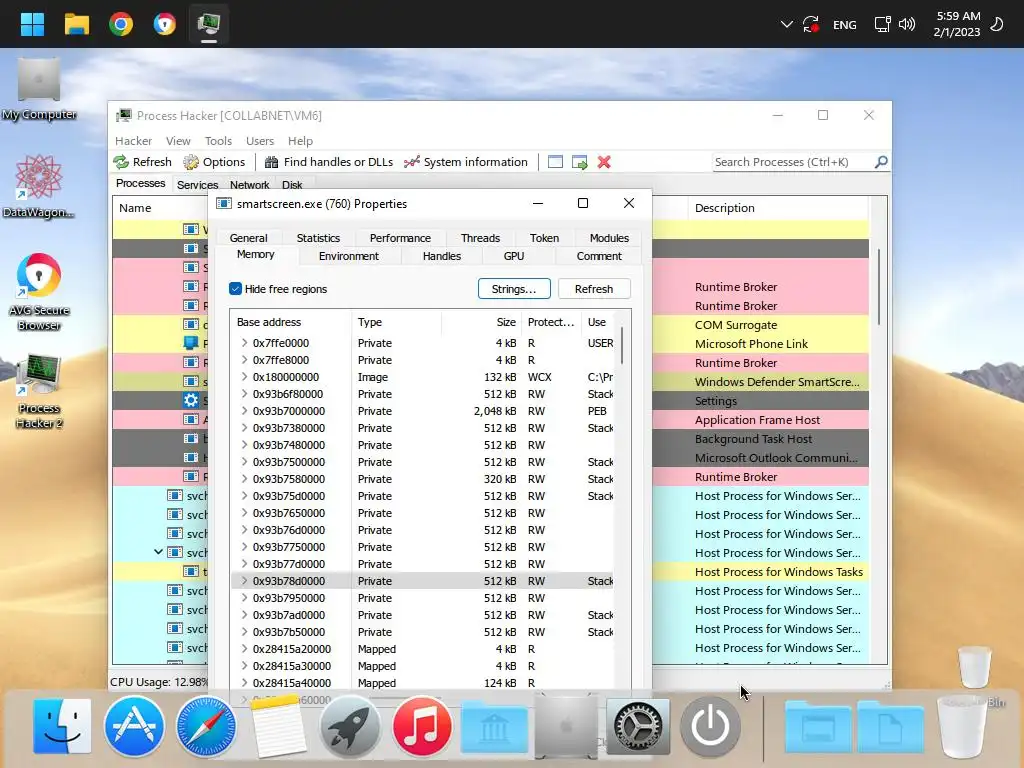The width and height of the screenshot is (1024, 768).
Task: Switch to the Services tab
Action: 197,185
